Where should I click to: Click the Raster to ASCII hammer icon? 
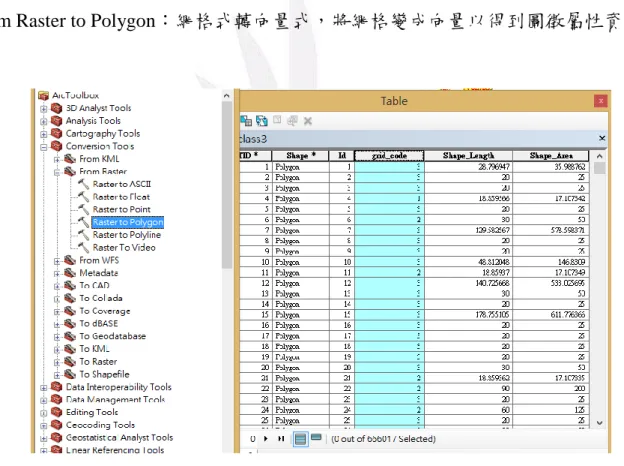click(x=83, y=184)
